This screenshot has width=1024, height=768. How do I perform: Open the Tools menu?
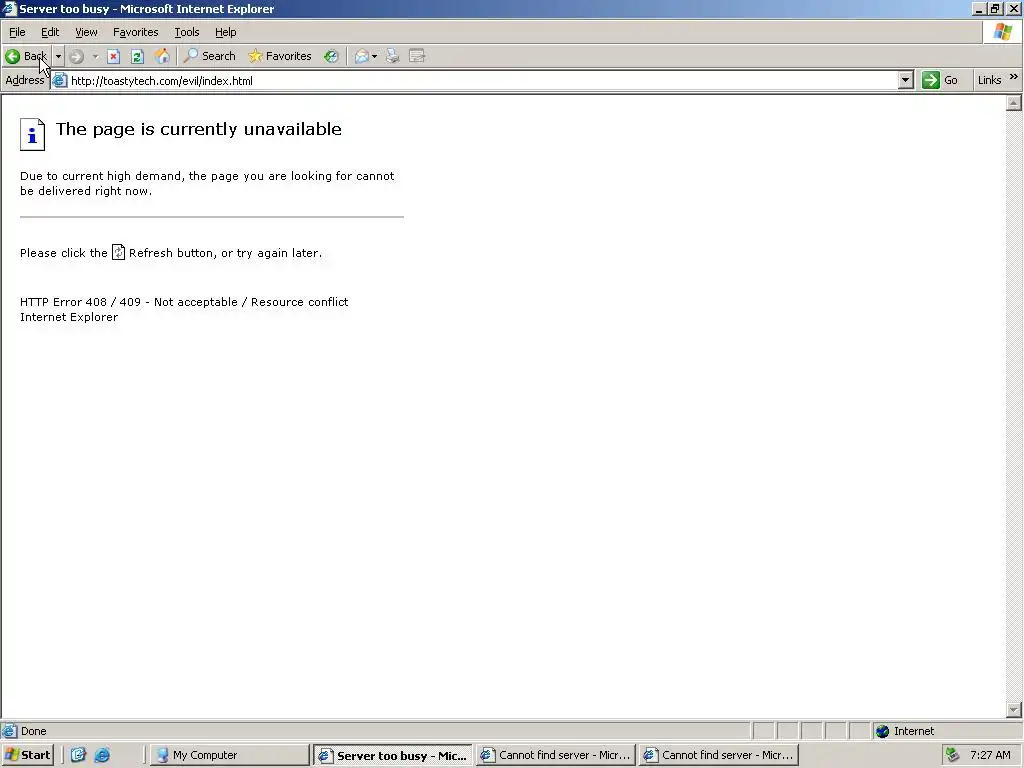point(187,32)
